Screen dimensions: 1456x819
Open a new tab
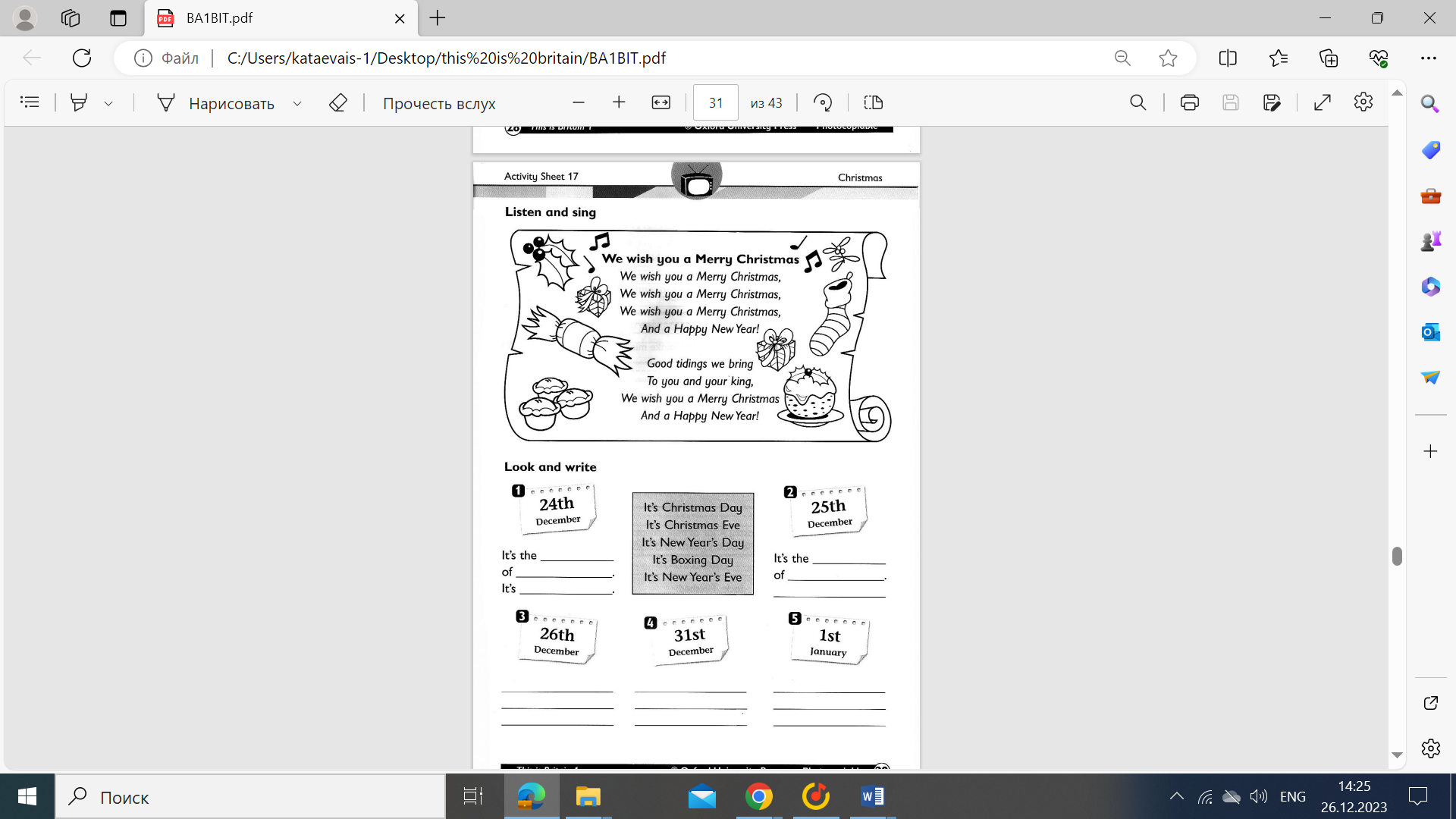(x=438, y=18)
